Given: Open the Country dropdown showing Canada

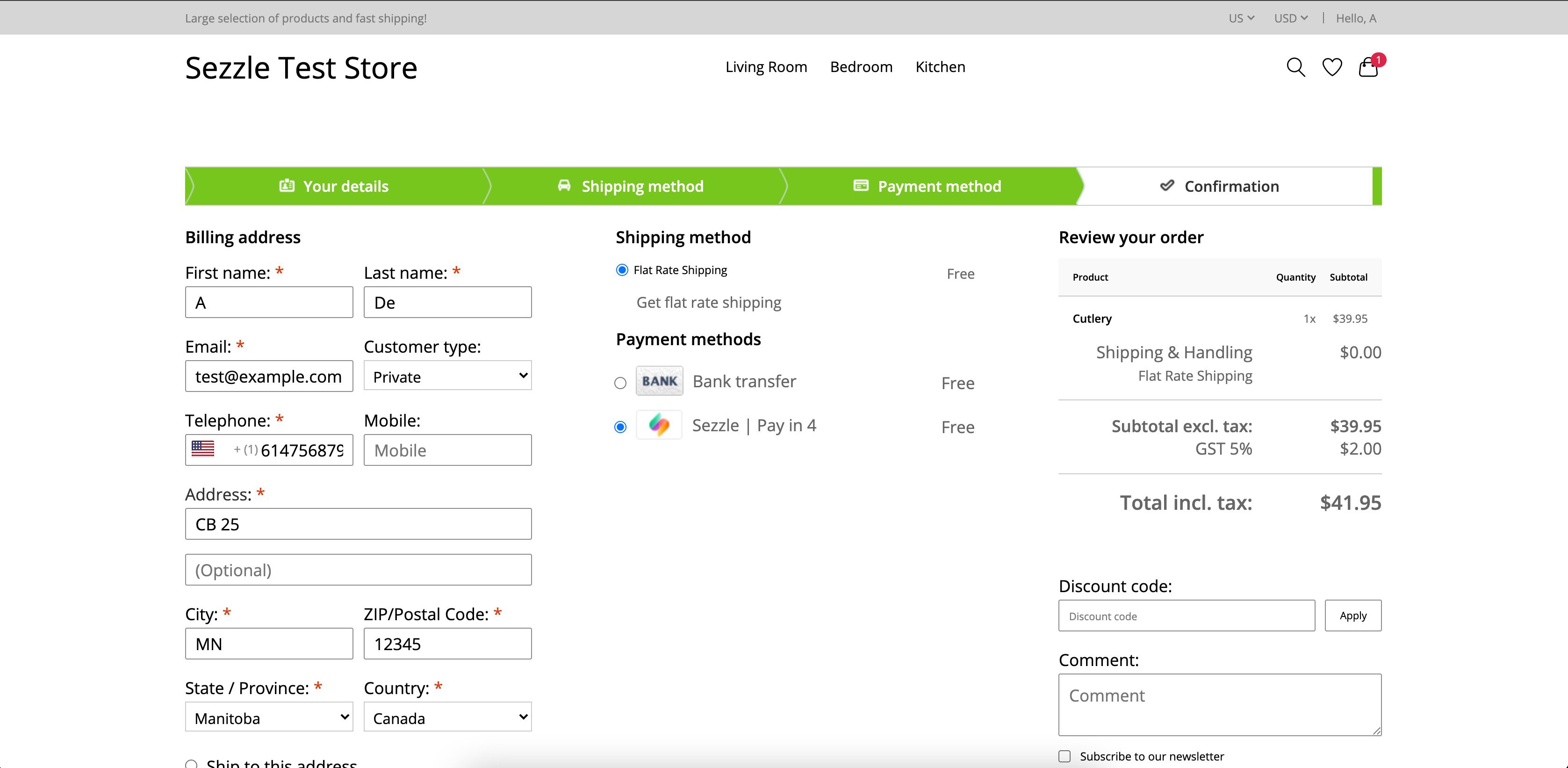Looking at the screenshot, I should (x=447, y=717).
